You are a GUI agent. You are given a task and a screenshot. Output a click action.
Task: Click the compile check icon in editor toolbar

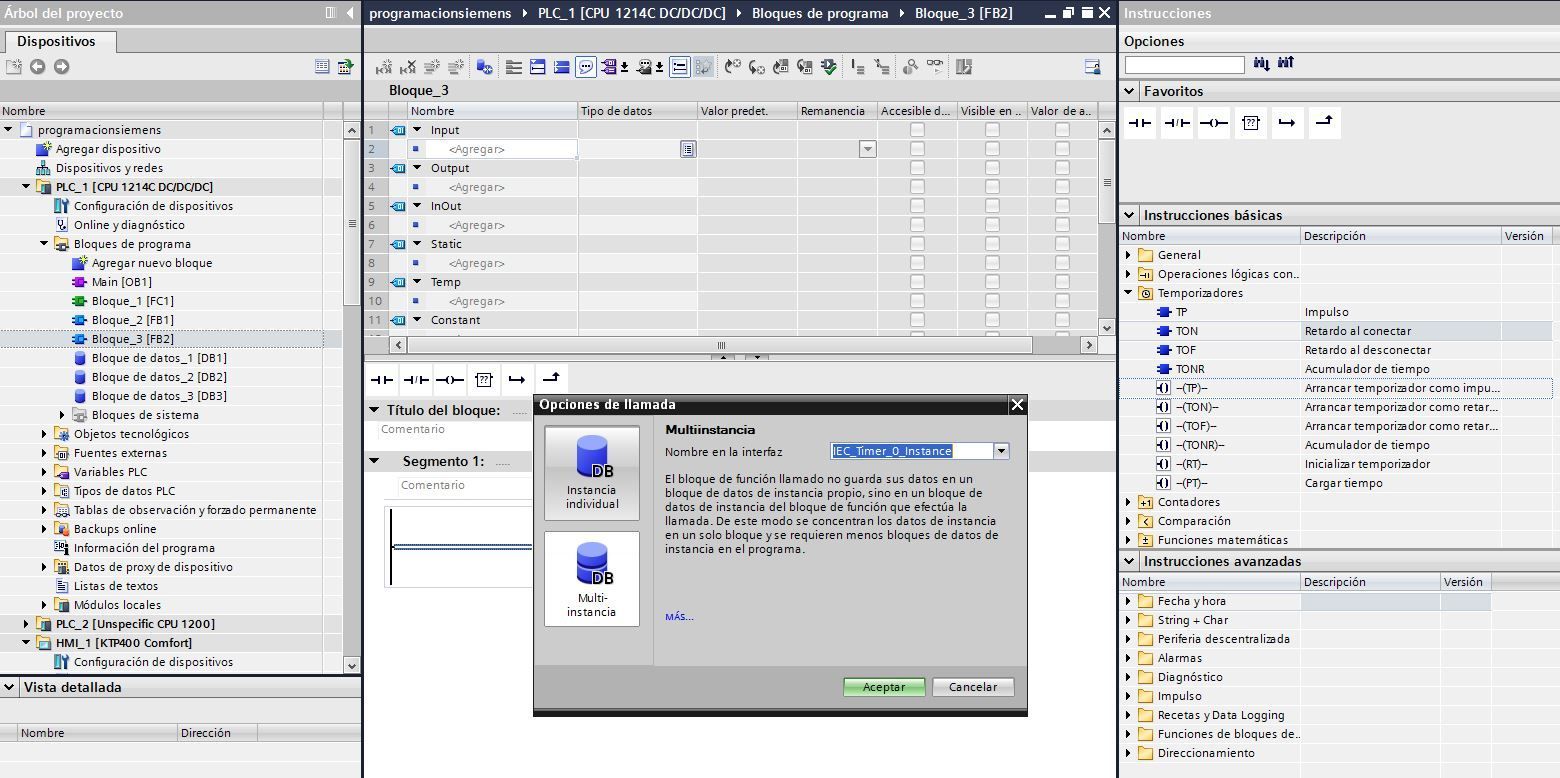(829, 67)
